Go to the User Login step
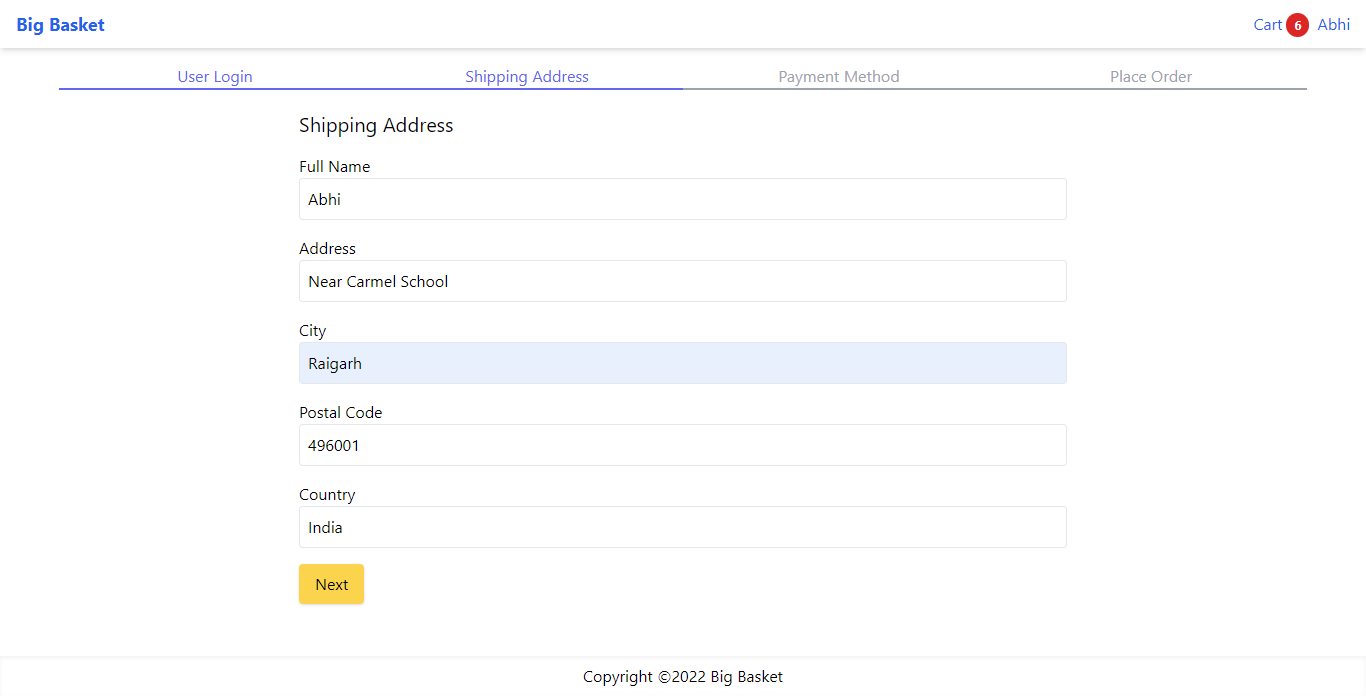 (x=215, y=77)
